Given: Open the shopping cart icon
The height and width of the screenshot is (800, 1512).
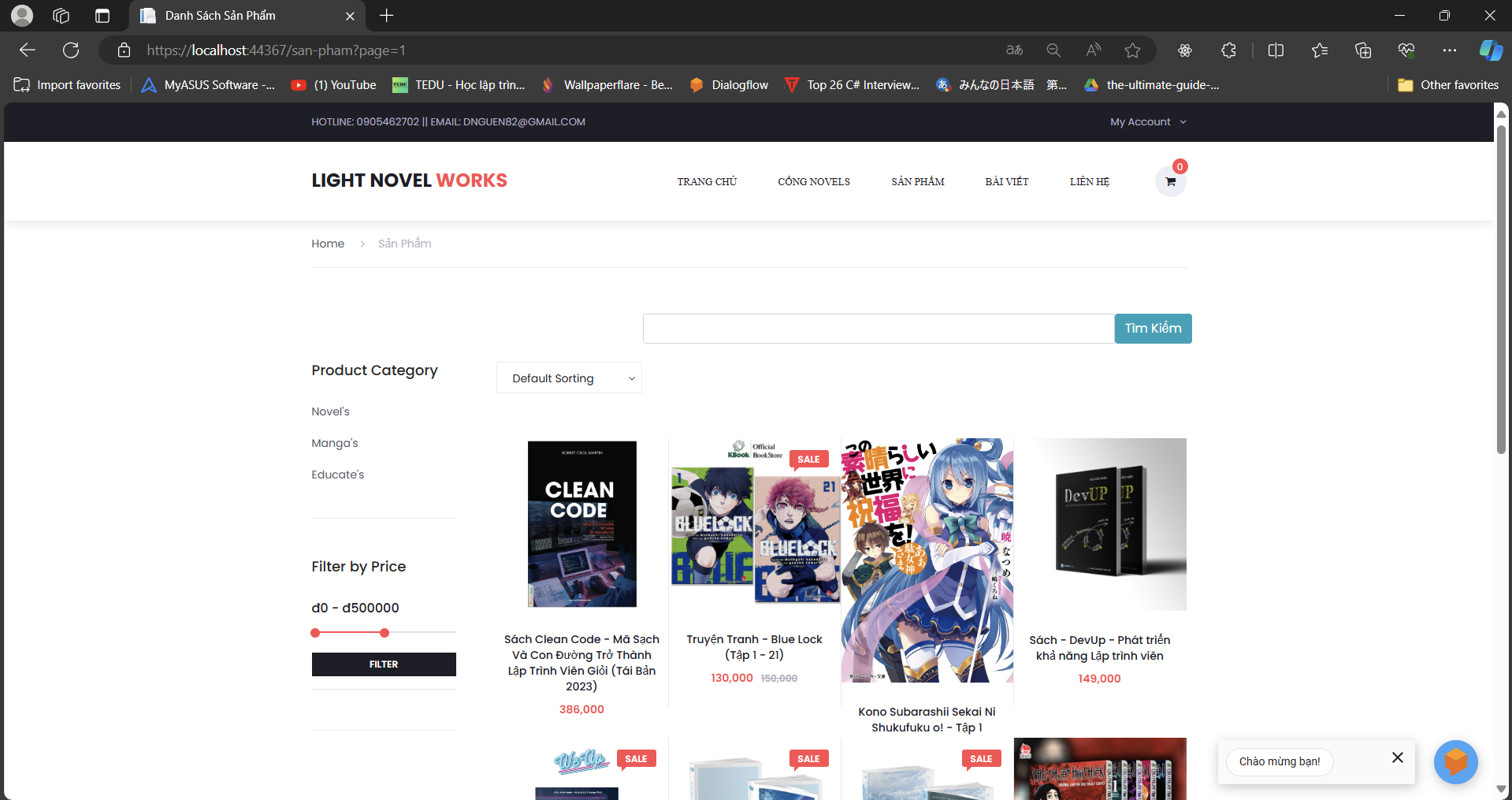Looking at the screenshot, I should [1170, 182].
